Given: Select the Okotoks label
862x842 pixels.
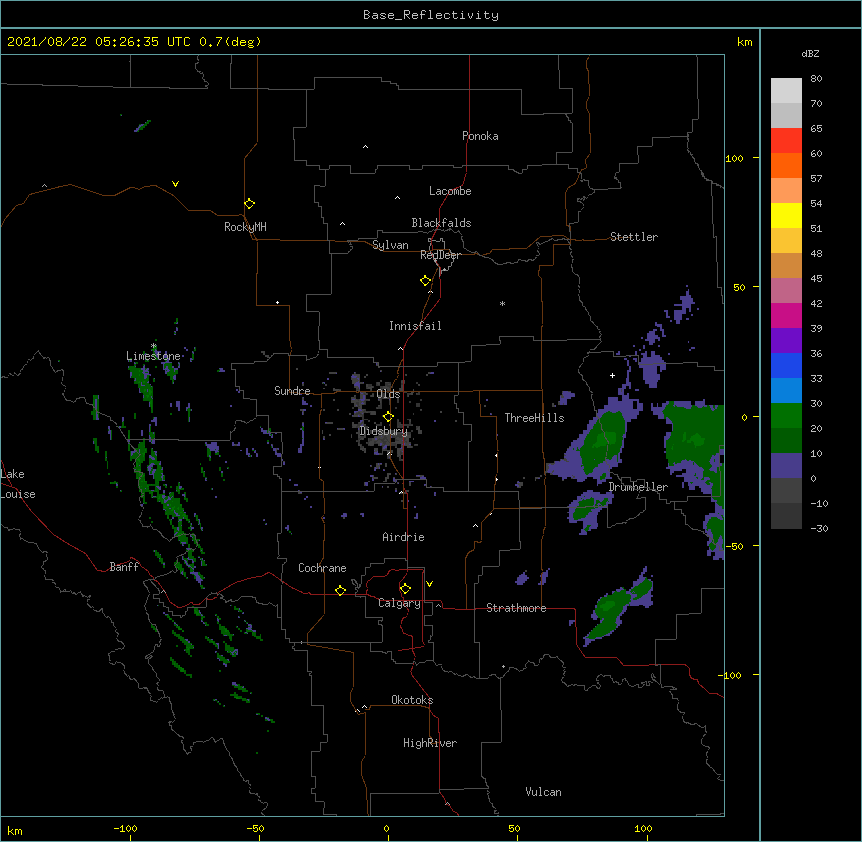Looking at the screenshot, I should 412,700.
